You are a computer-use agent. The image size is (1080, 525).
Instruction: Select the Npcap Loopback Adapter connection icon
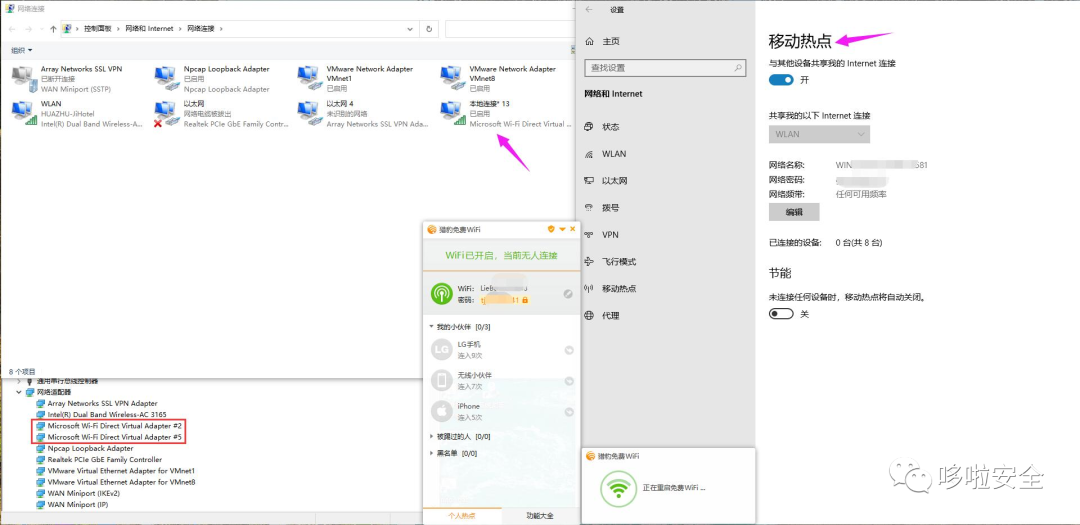click(167, 79)
